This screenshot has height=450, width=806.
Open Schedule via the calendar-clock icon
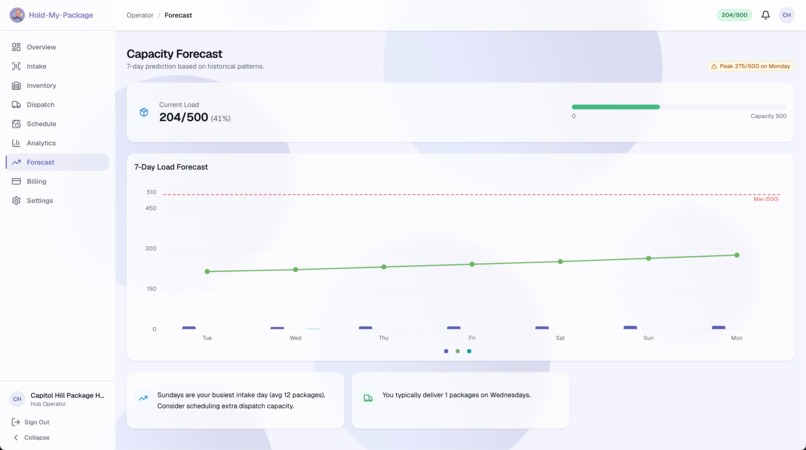pyautogui.click(x=16, y=124)
